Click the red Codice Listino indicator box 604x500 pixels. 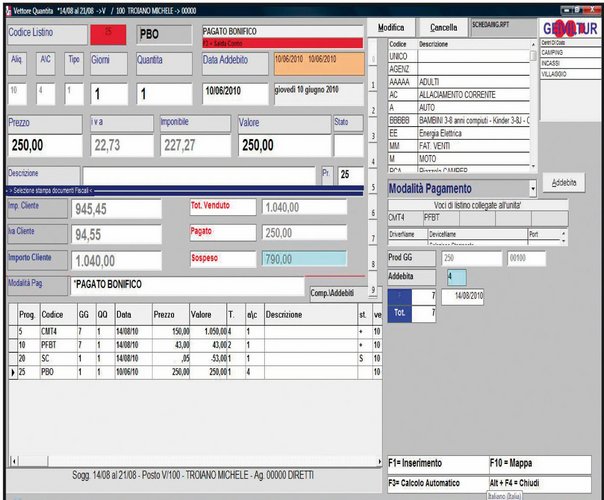click(107, 33)
